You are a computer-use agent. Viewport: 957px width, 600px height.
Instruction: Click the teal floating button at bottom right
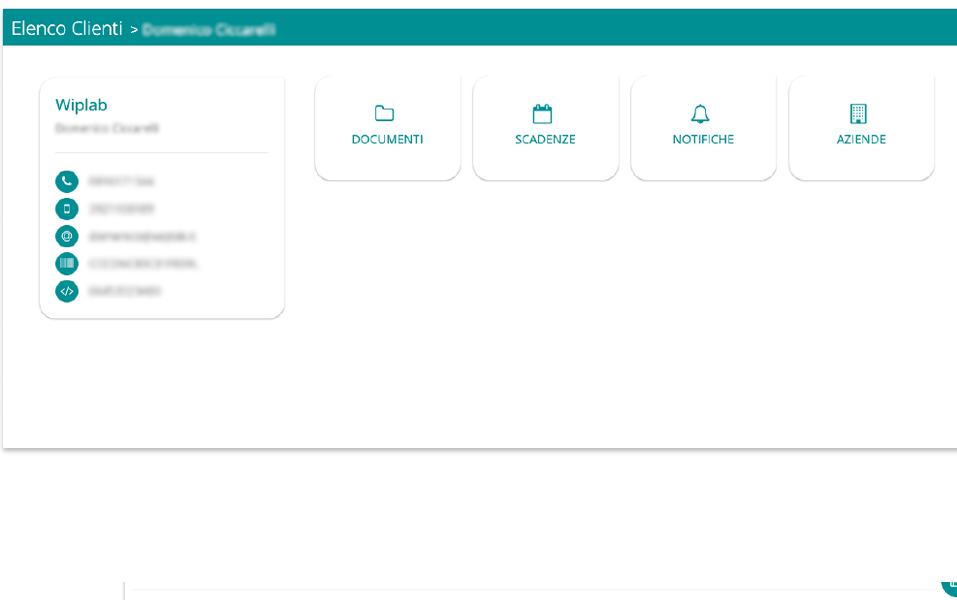pyautogui.click(x=950, y=585)
